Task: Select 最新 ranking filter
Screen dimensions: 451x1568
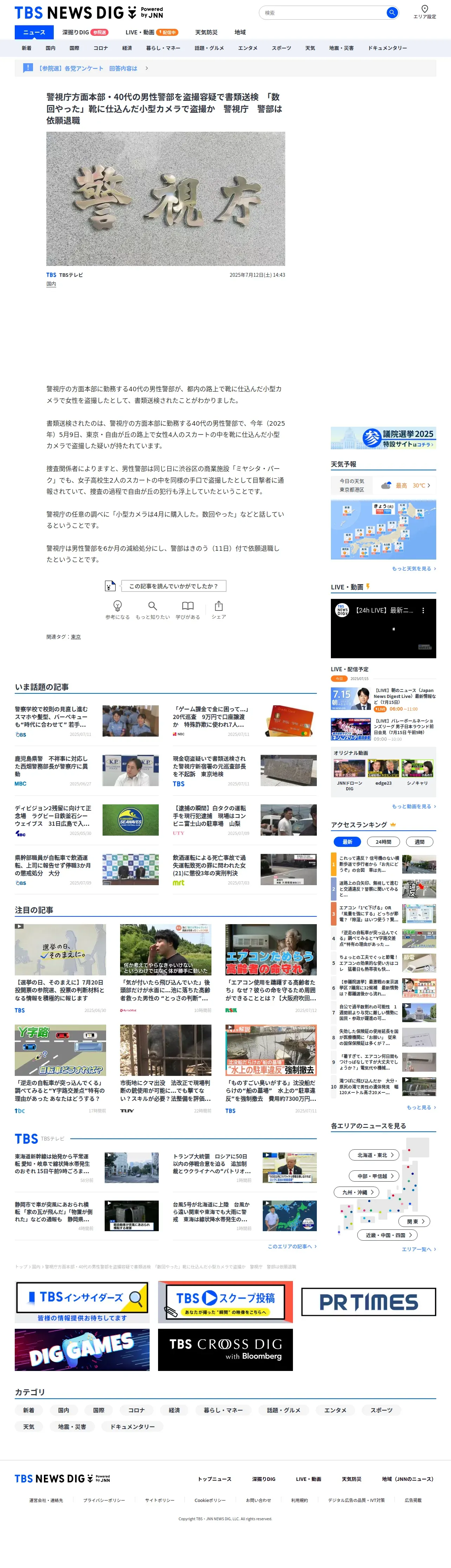Action: (347, 842)
